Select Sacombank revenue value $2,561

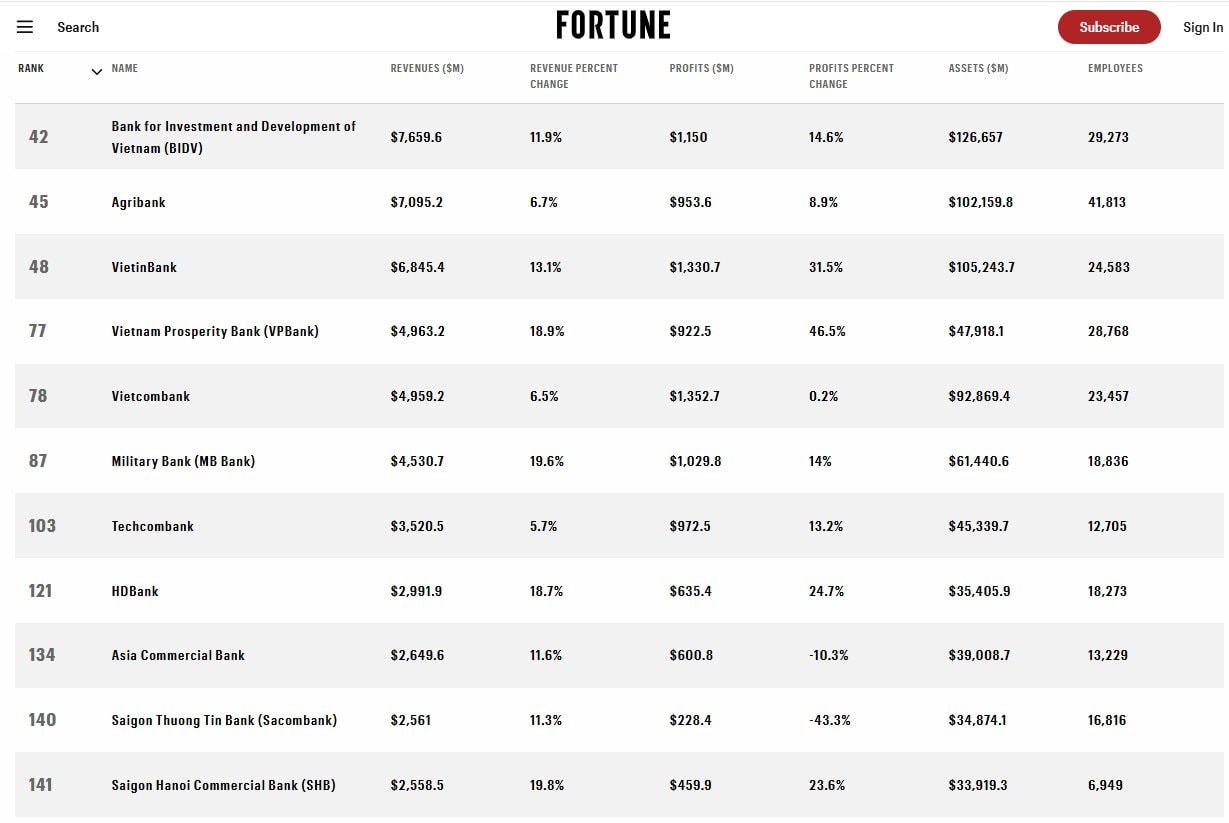point(410,720)
